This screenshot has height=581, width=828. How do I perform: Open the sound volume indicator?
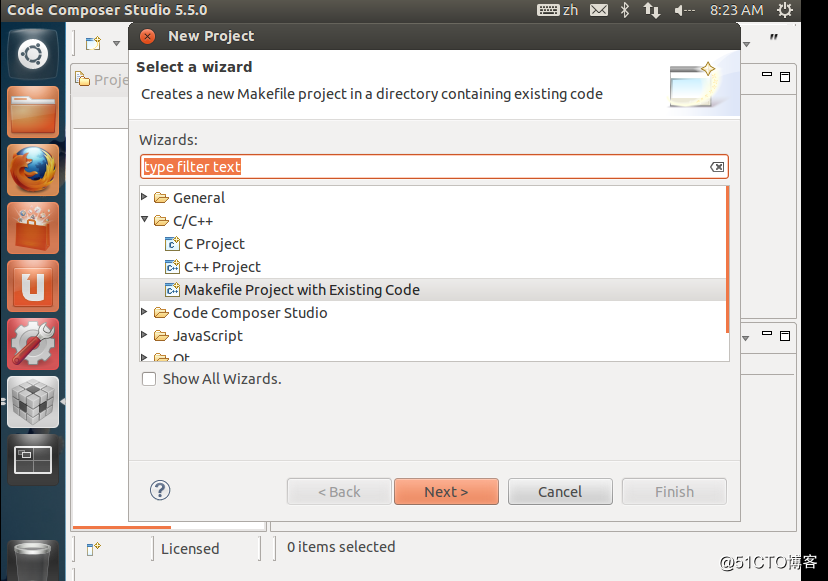tap(684, 10)
